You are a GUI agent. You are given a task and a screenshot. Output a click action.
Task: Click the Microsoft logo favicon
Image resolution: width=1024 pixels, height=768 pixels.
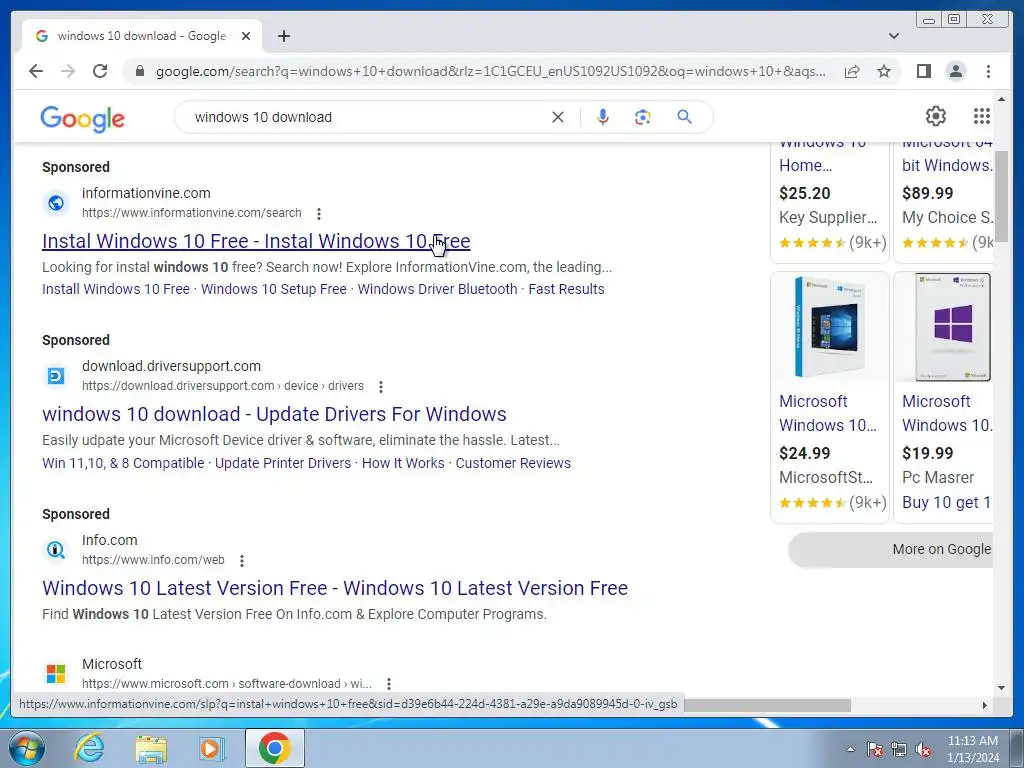pyautogui.click(x=56, y=673)
